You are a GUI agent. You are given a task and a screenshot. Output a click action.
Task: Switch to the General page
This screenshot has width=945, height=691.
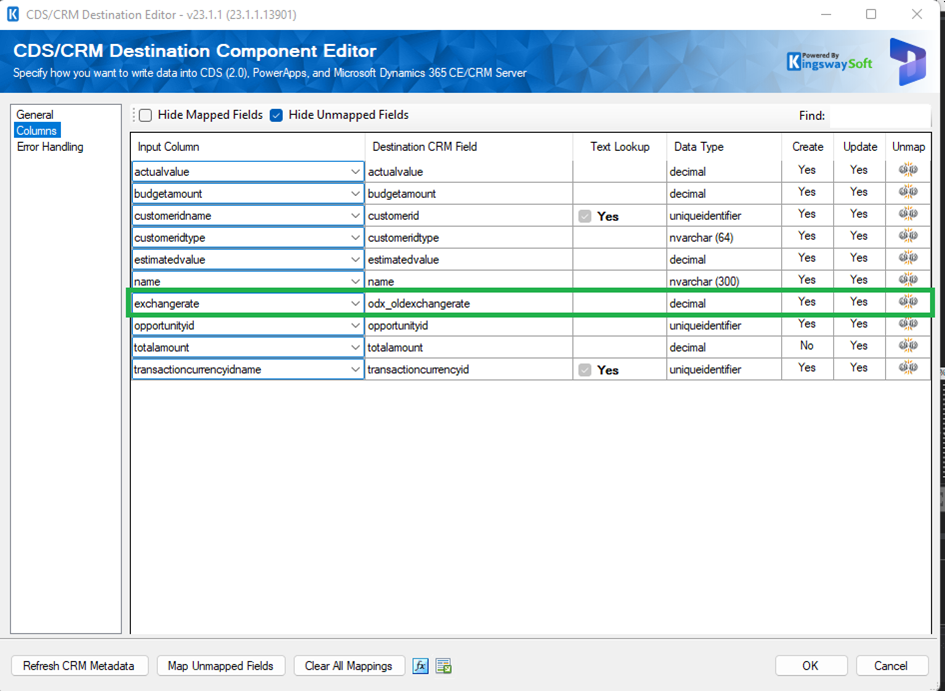coord(35,114)
